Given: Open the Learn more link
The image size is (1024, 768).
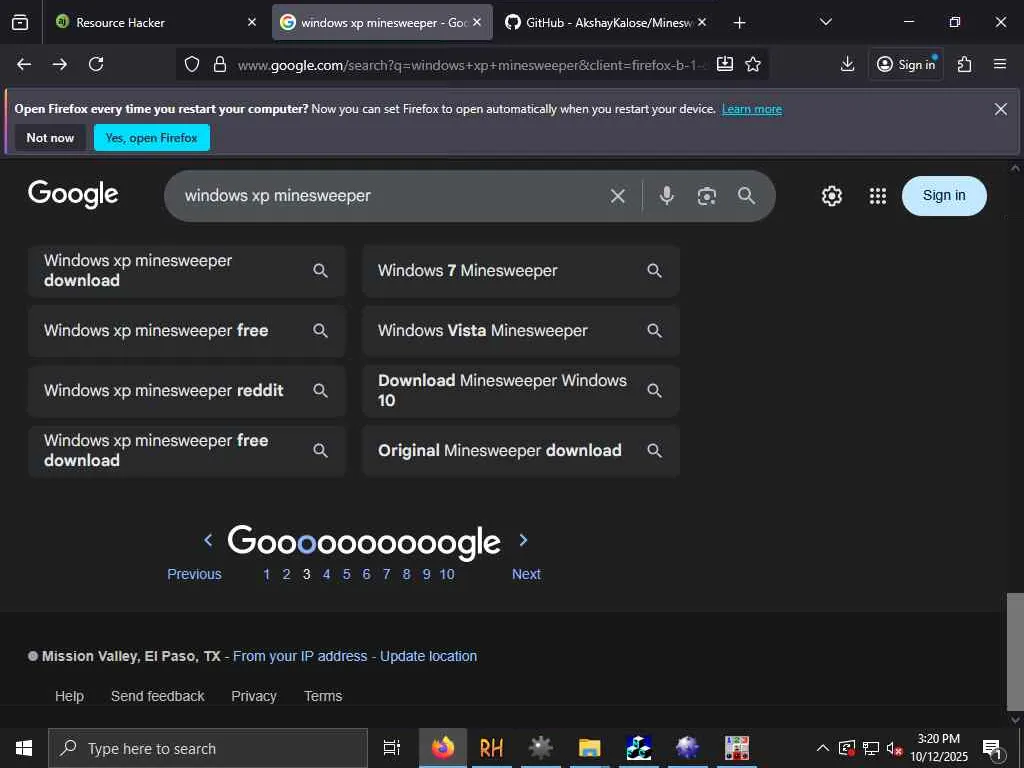Looking at the screenshot, I should click(752, 109).
